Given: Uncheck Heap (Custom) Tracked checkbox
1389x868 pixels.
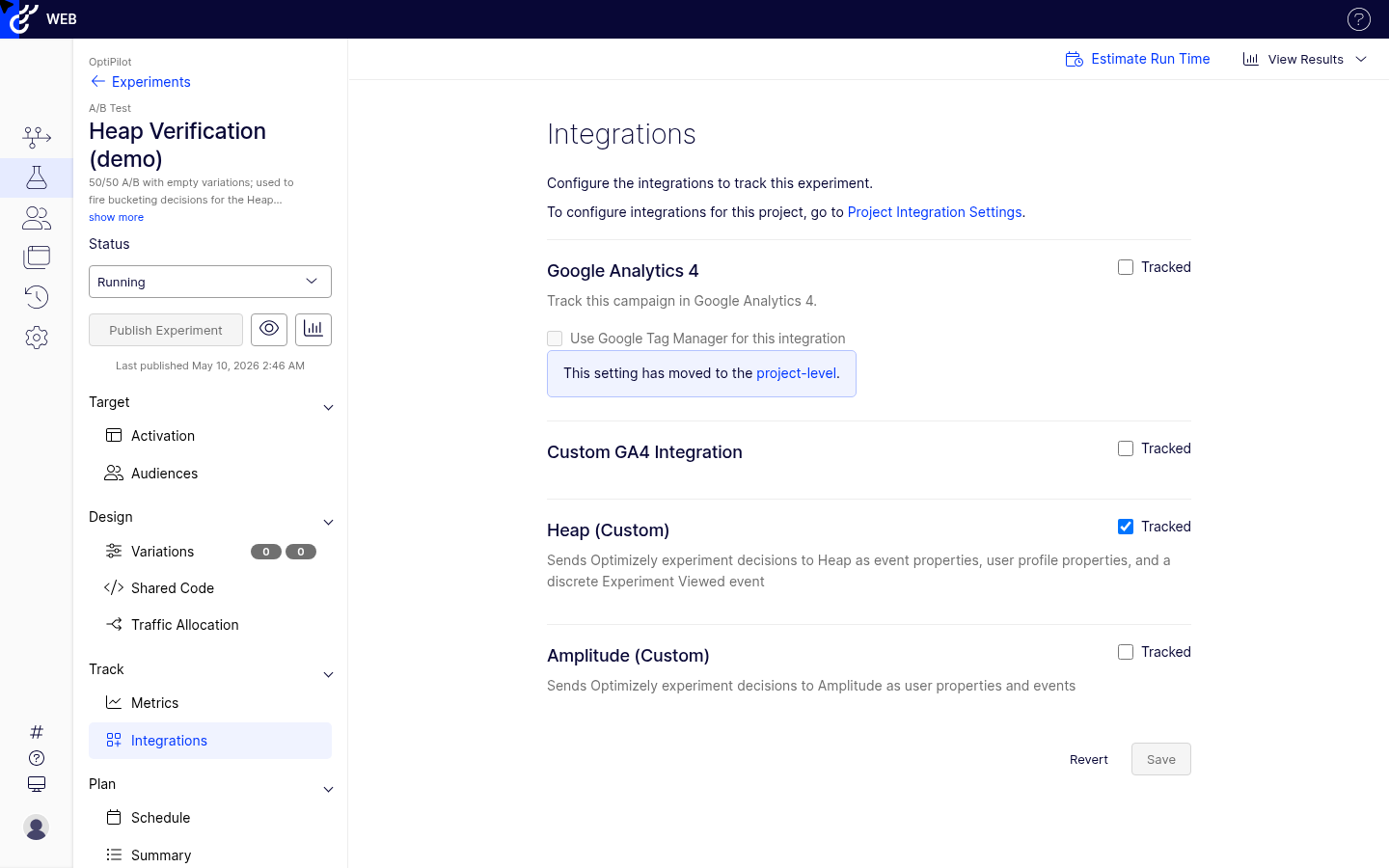Looking at the screenshot, I should point(1126,527).
